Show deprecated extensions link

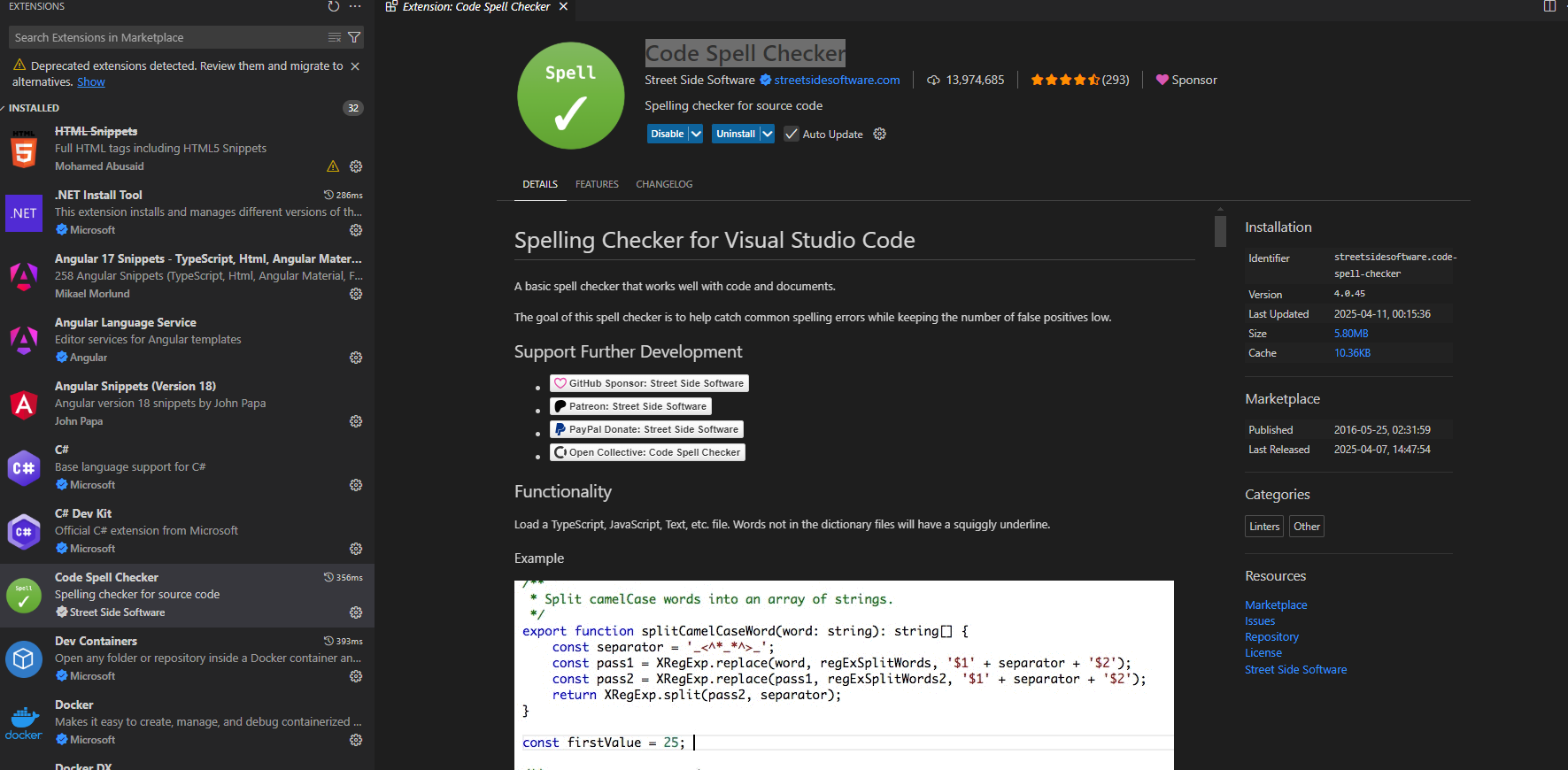pos(91,82)
